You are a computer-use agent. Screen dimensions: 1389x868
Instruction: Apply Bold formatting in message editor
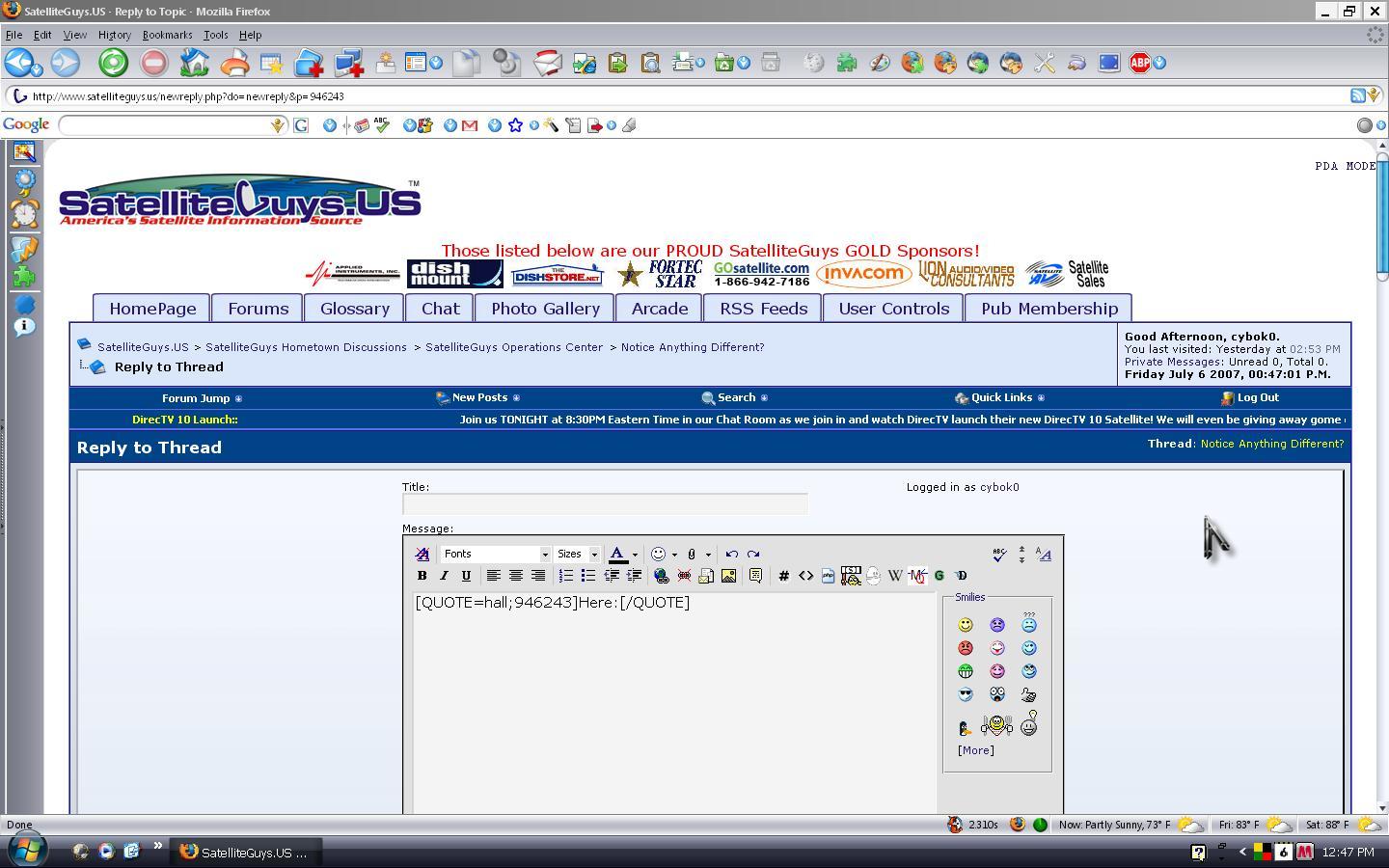[x=422, y=576]
